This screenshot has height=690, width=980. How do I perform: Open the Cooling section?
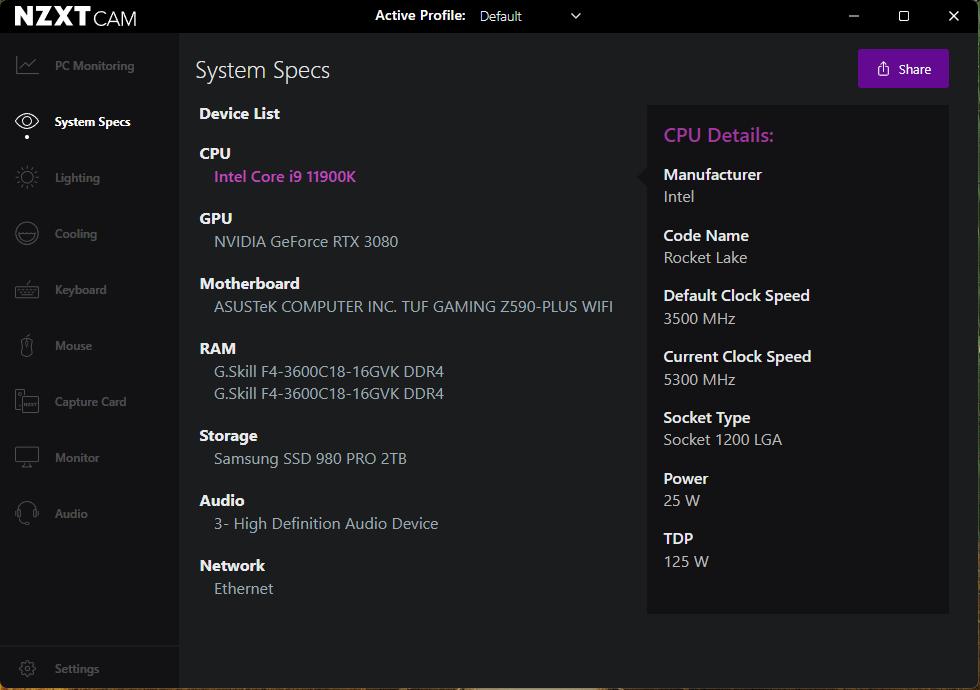coord(76,234)
